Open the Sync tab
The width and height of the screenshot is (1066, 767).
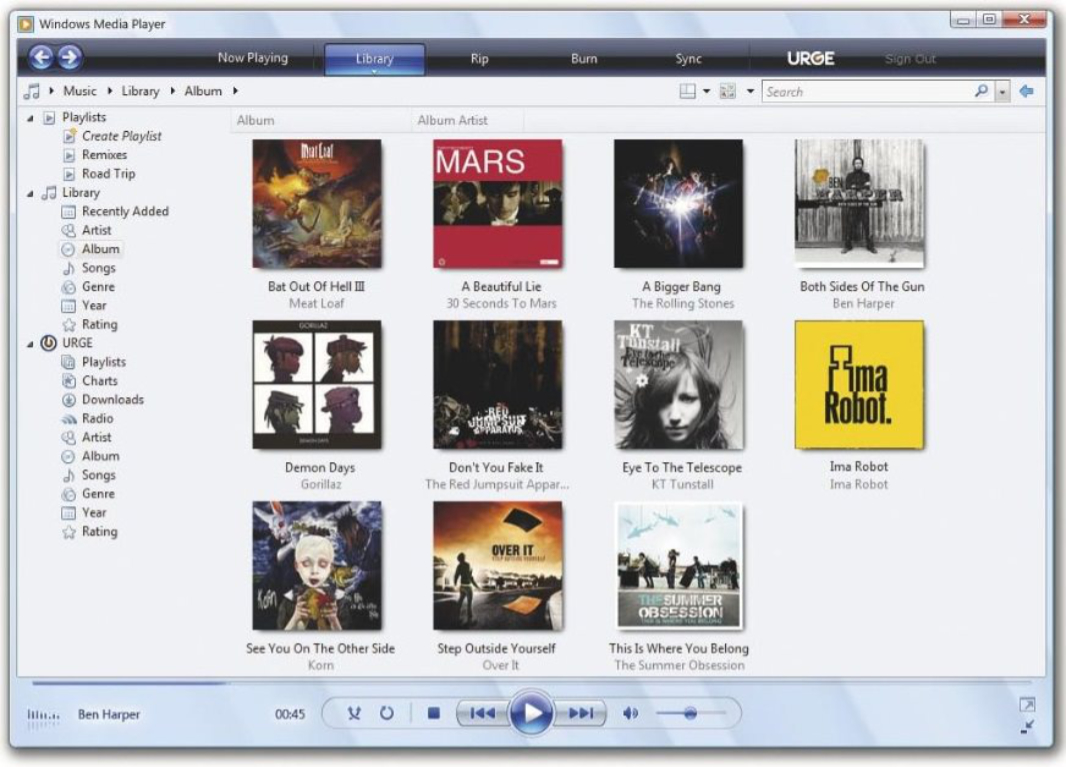point(688,58)
